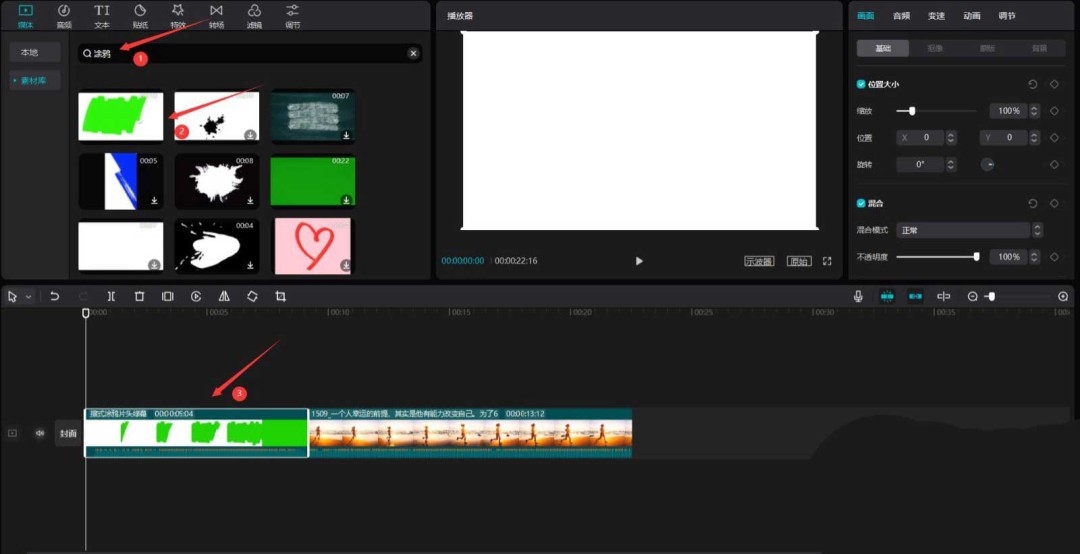Mute the main track audio
The image size is (1080, 554).
[x=40, y=433]
